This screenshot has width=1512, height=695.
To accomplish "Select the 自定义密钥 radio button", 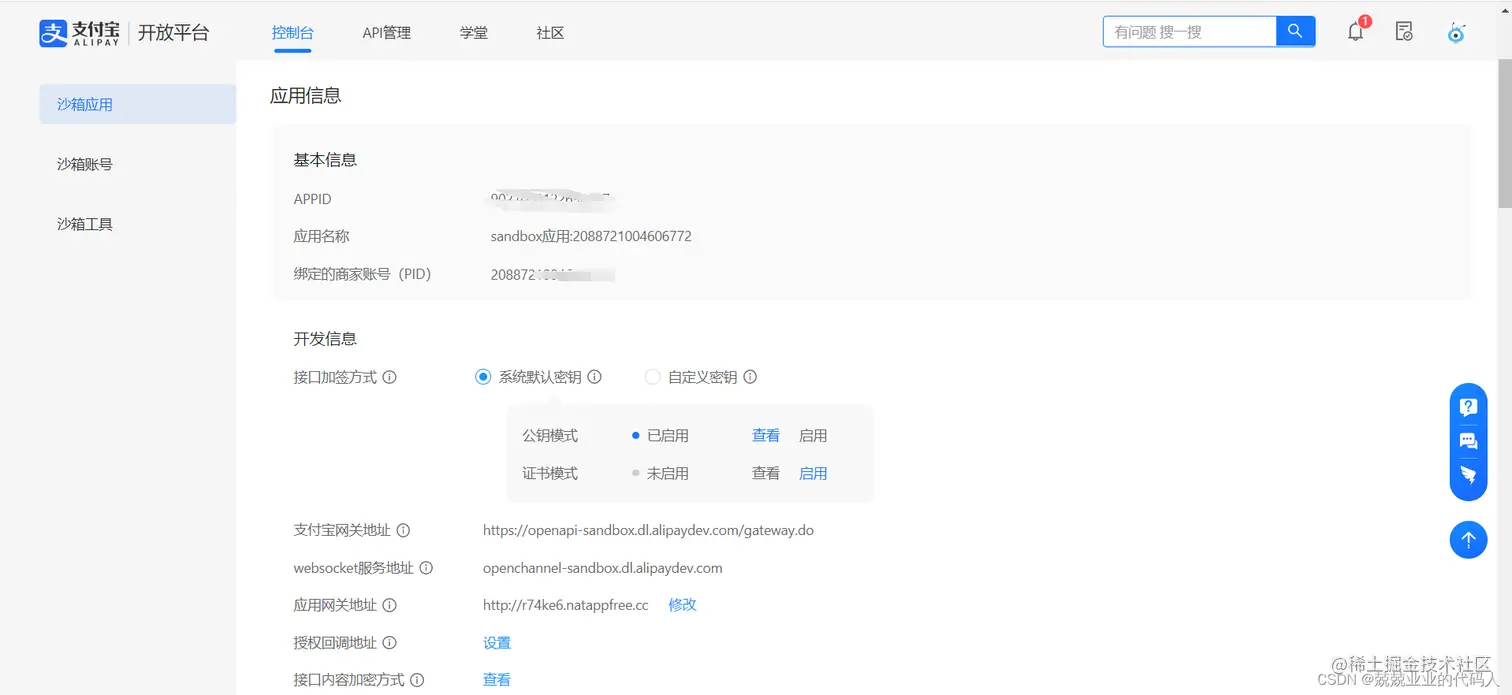I will (x=652, y=377).
